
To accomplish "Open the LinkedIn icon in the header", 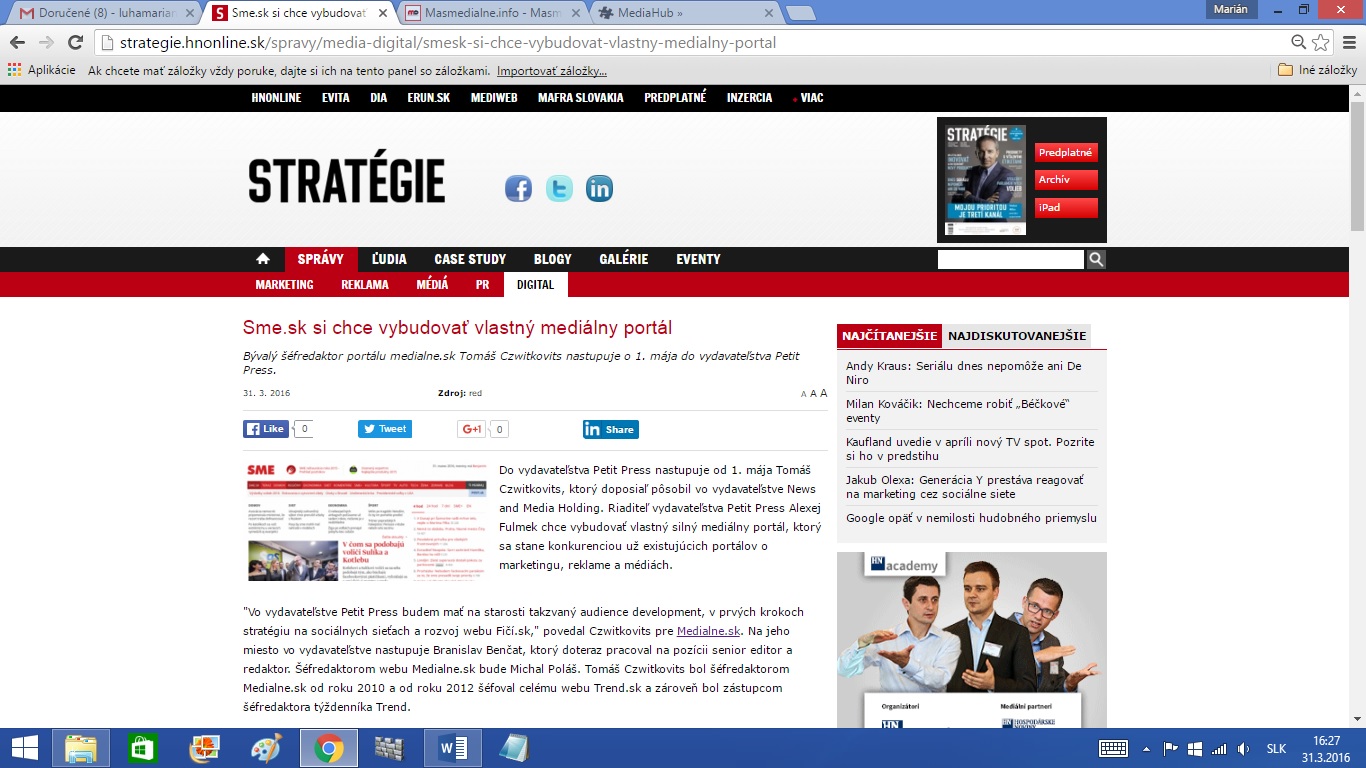I will point(599,188).
